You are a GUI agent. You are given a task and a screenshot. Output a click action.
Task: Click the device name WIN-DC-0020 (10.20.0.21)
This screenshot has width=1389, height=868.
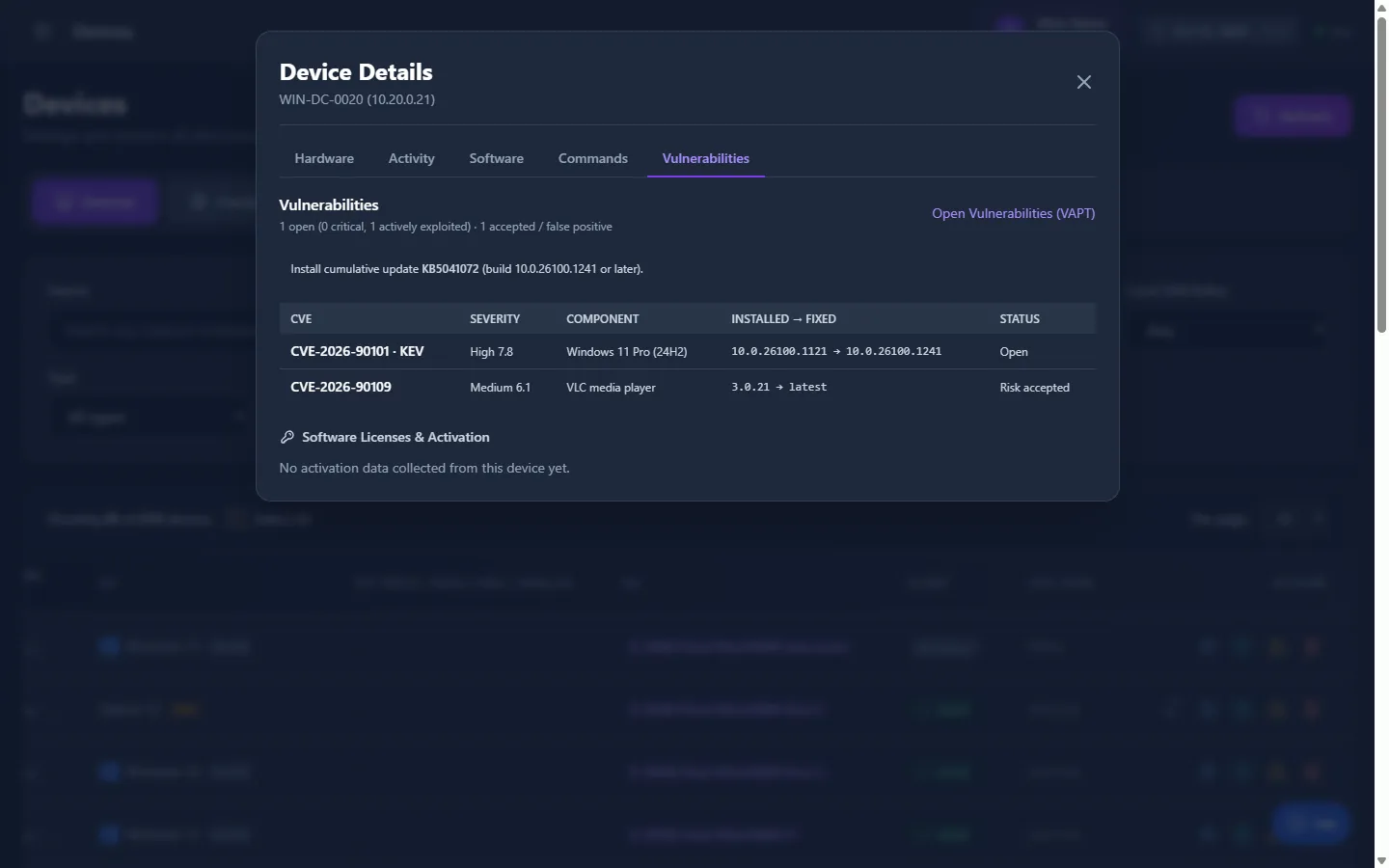click(357, 99)
